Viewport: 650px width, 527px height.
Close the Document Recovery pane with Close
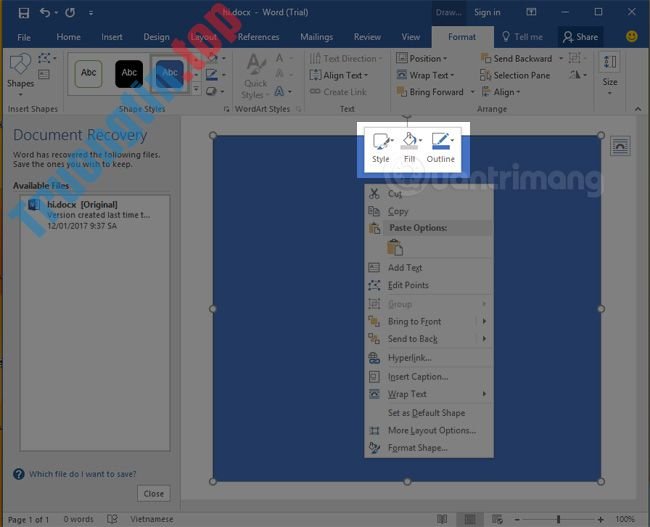[154, 493]
